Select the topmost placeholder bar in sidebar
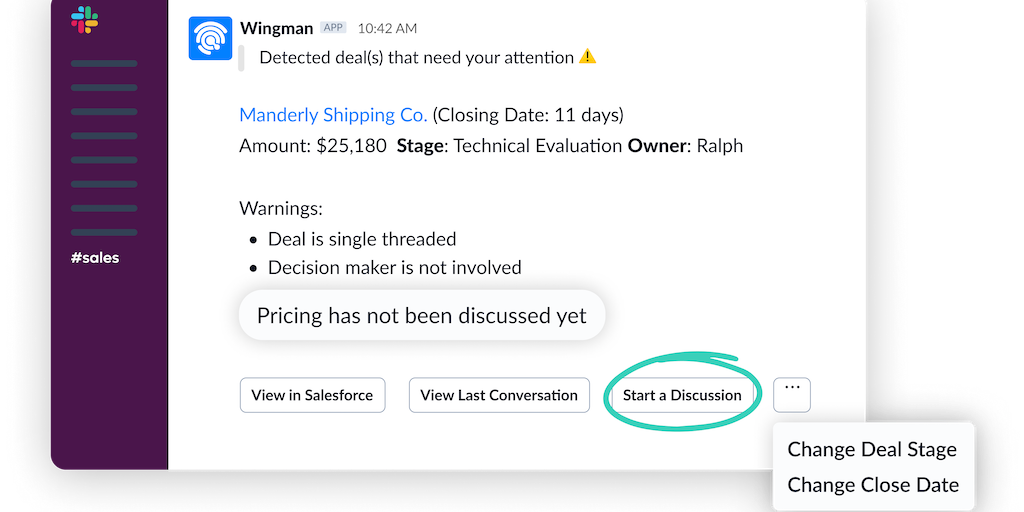 (x=104, y=64)
